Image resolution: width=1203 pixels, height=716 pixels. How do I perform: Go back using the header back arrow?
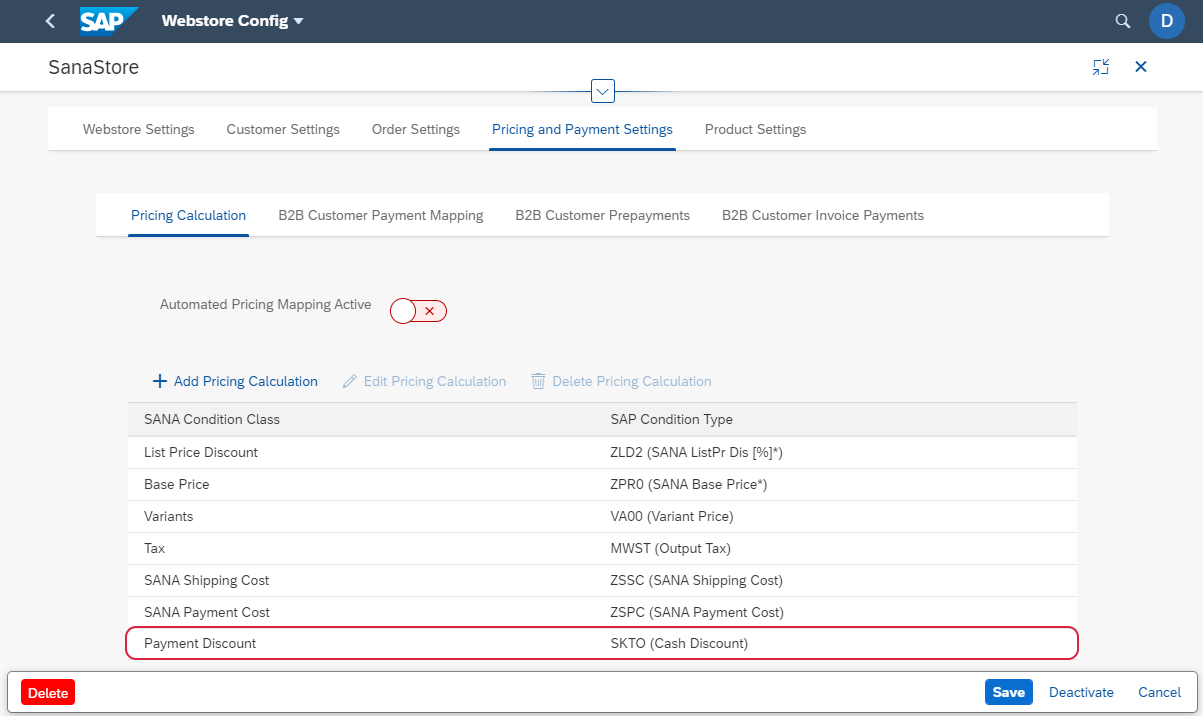point(51,21)
